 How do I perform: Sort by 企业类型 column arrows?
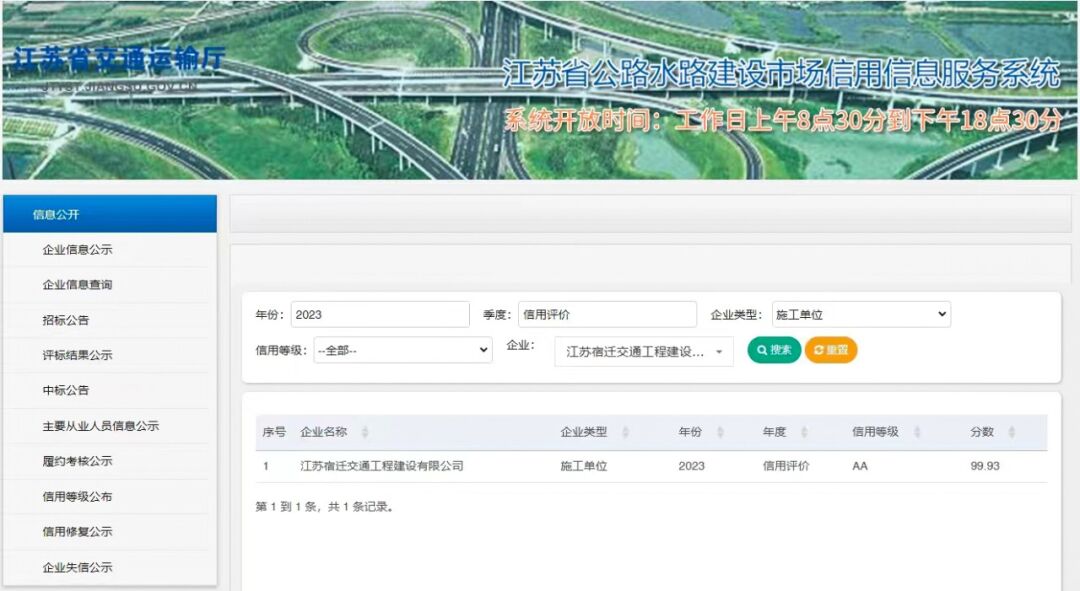click(625, 432)
